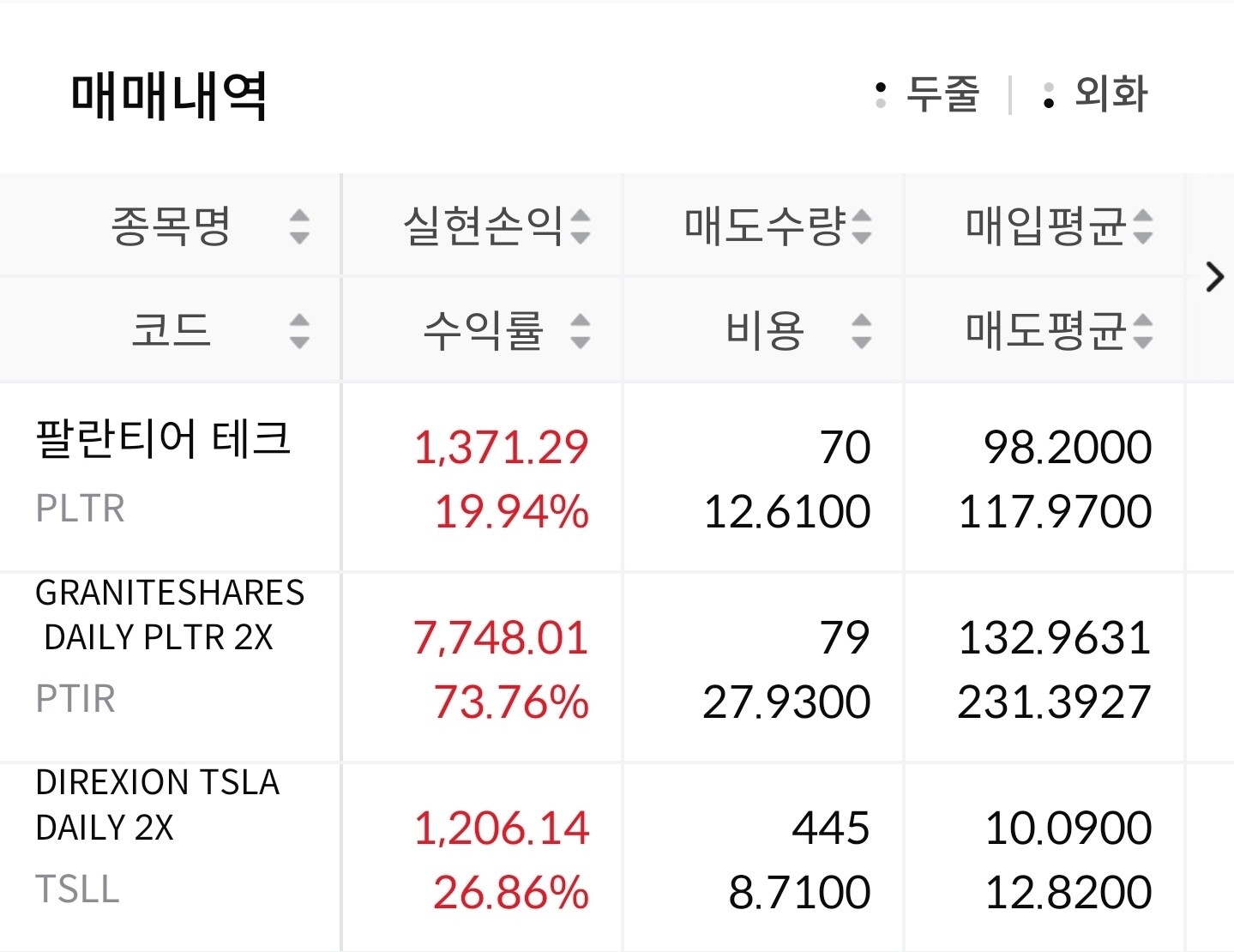Select the 종목명 column header label

[x=171, y=226]
